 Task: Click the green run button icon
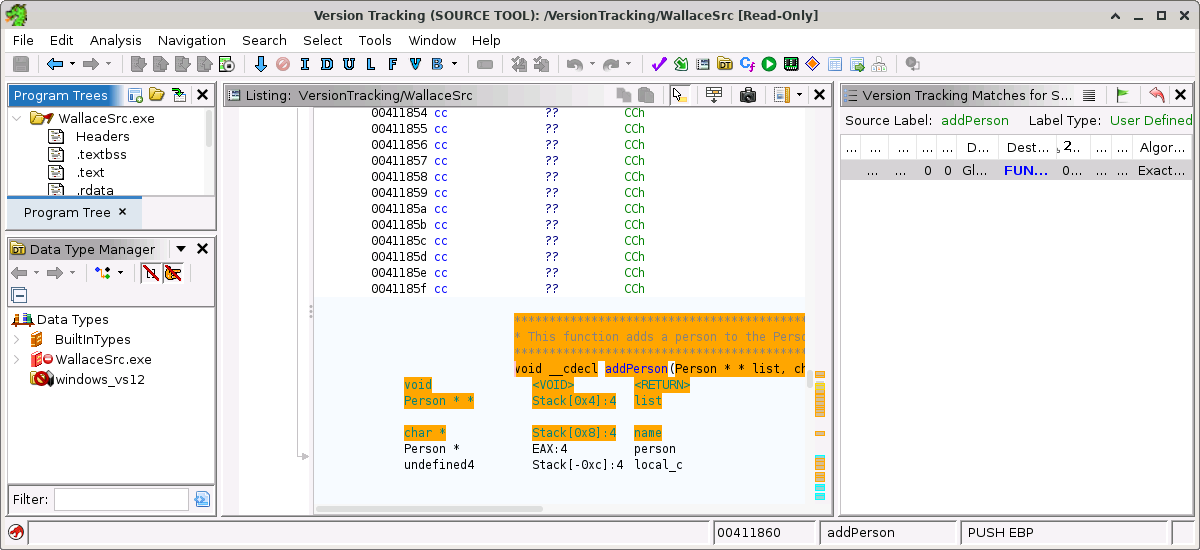769,64
